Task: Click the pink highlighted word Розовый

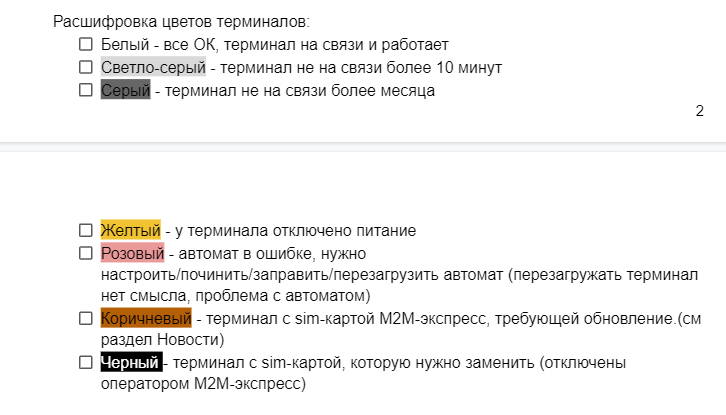Action: tap(132, 254)
